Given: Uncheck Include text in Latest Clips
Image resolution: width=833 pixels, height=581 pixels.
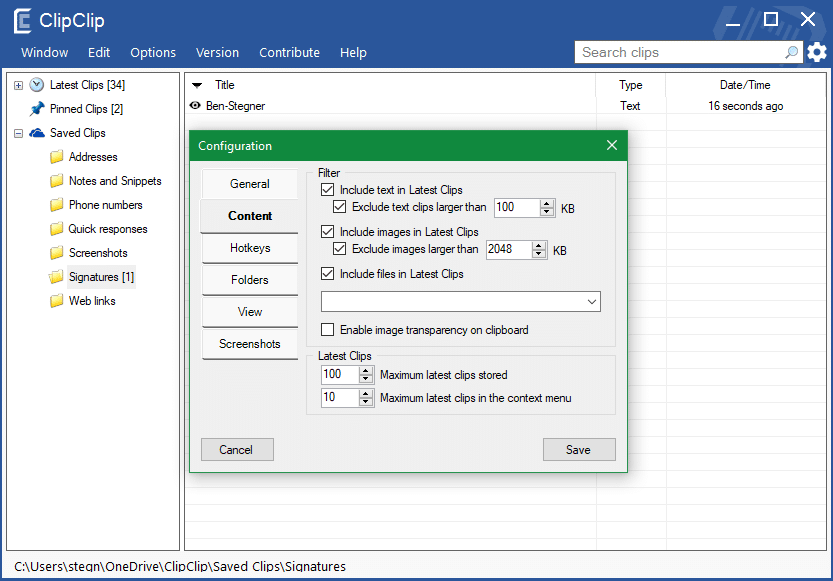Looking at the screenshot, I should click(x=327, y=190).
